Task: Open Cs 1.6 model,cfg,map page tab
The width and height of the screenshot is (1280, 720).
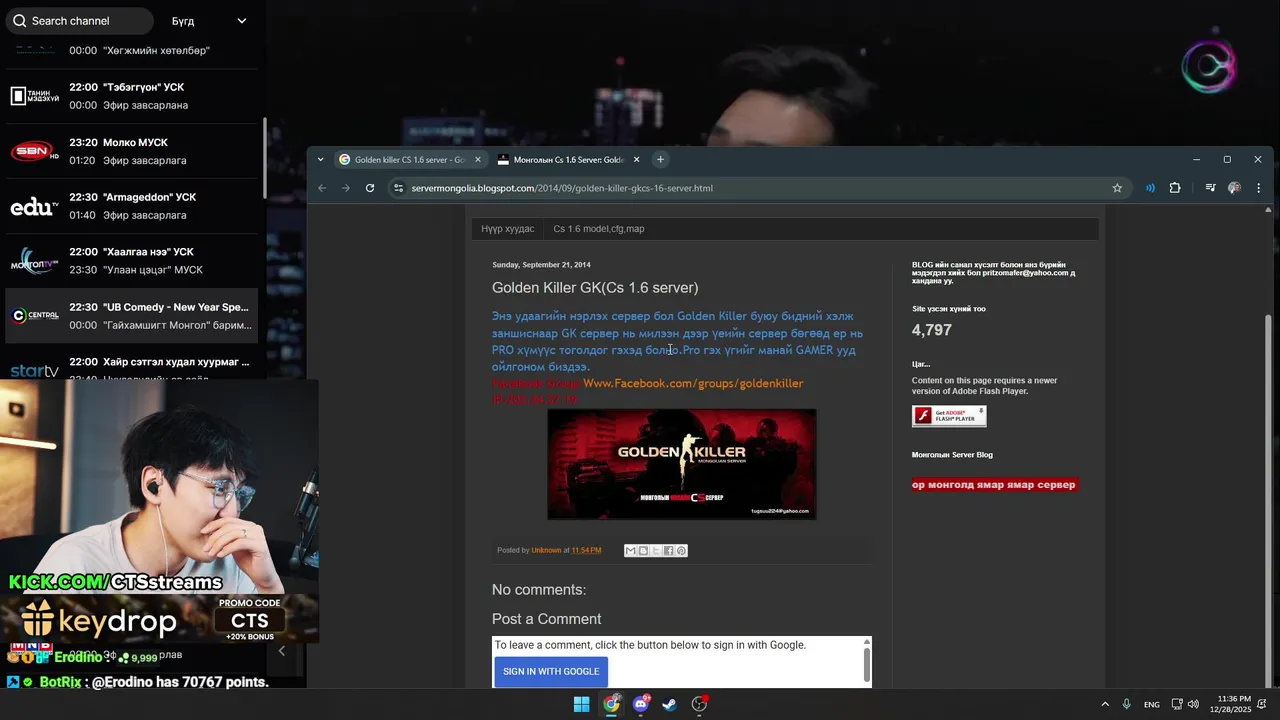Action: (599, 229)
